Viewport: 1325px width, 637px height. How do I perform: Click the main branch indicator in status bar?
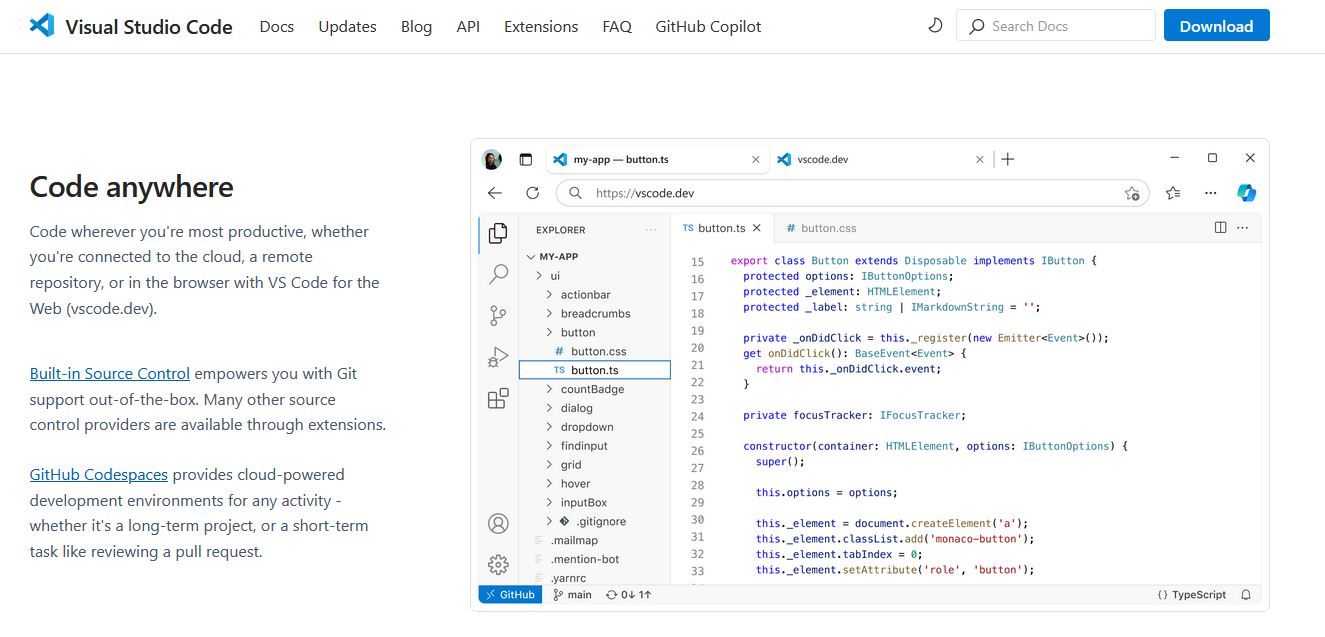click(x=572, y=594)
